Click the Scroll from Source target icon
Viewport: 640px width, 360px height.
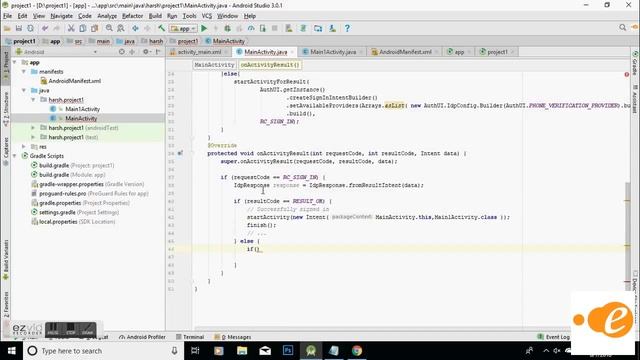[x=122, y=52]
